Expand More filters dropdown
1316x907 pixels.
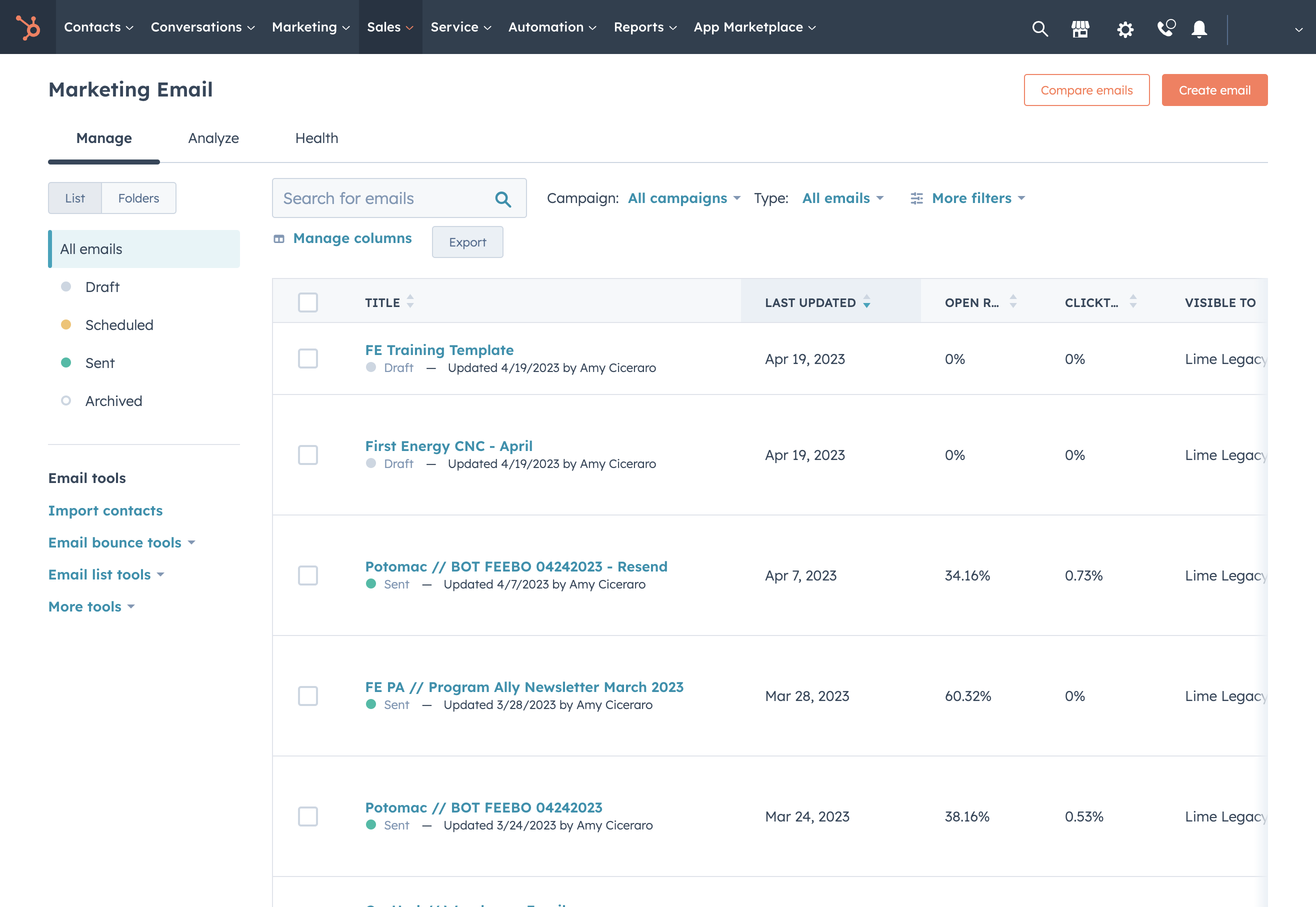click(978, 198)
